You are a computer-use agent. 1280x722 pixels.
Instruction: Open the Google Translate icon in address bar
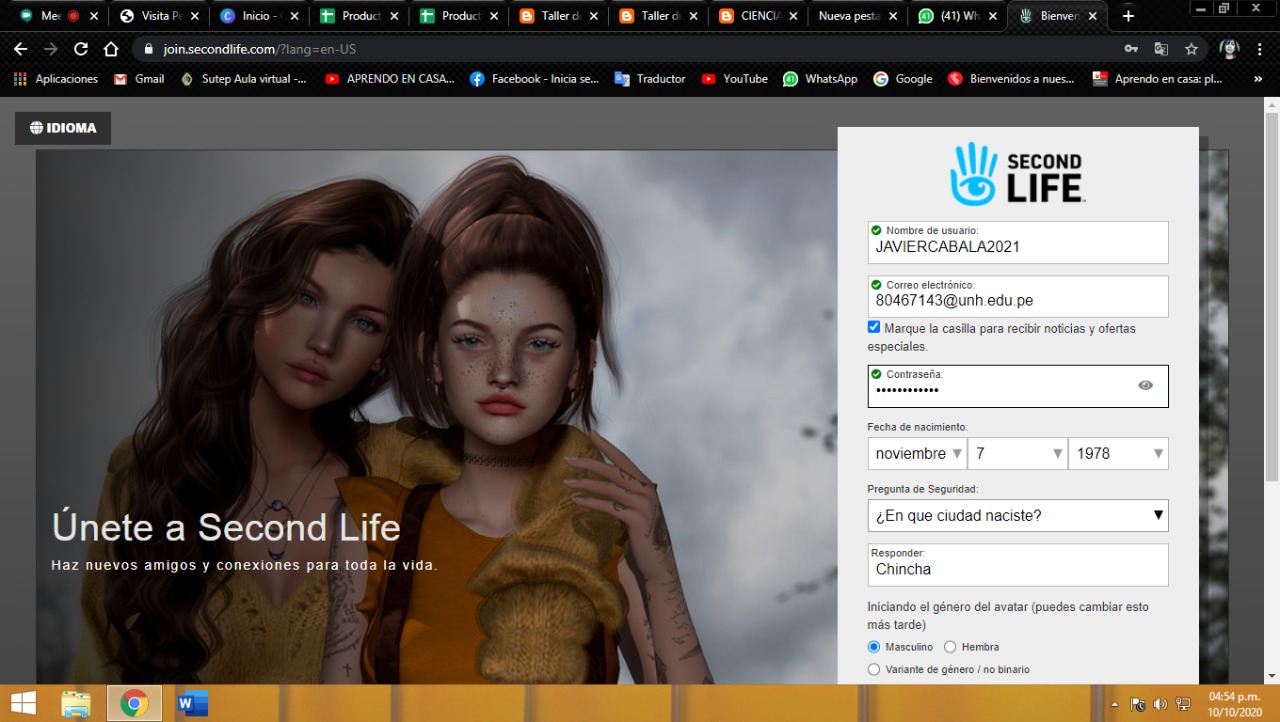click(x=1161, y=48)
